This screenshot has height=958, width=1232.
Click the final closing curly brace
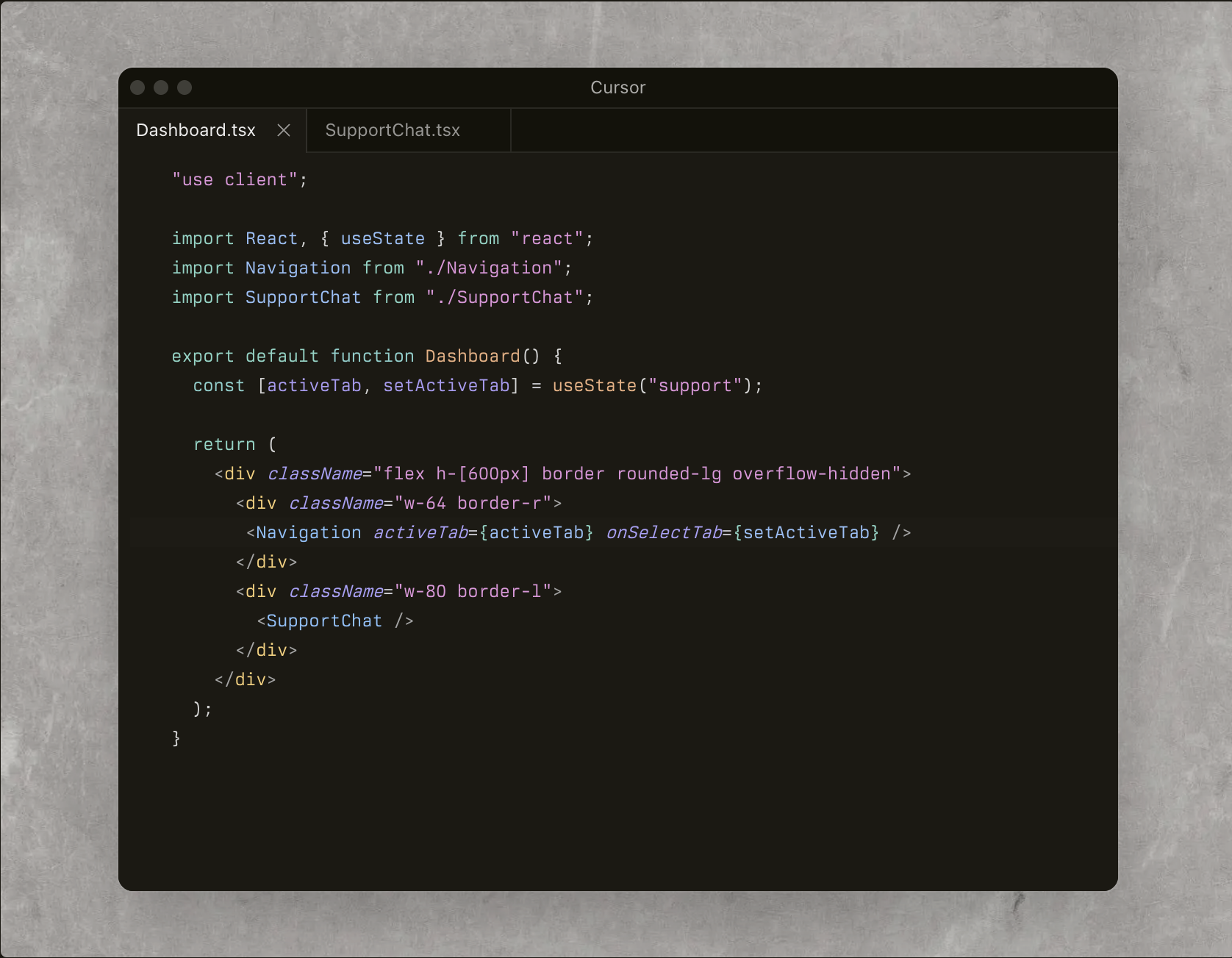click(176, 738)
